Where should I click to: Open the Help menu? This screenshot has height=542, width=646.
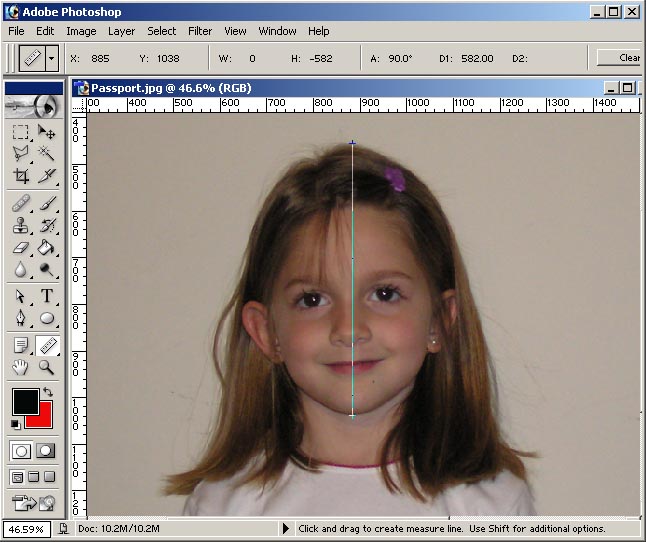(x=318, y=31)
